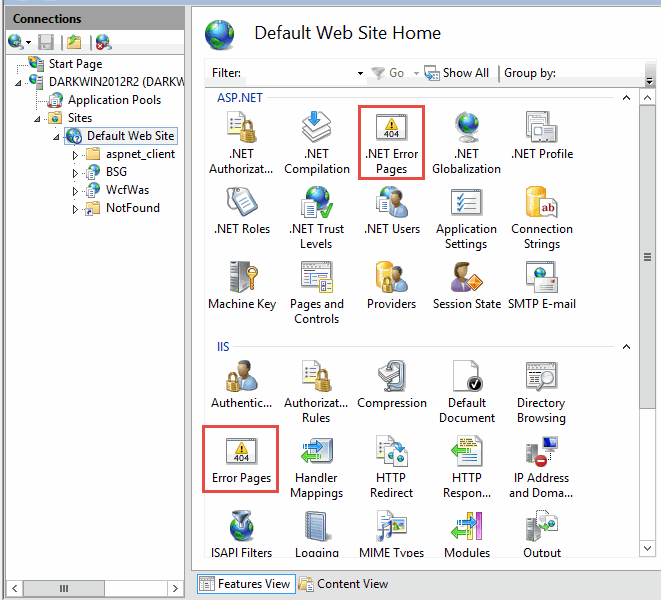Collapse the IIS group section
The width and height of the screenshot is (661, 600).
626,347
